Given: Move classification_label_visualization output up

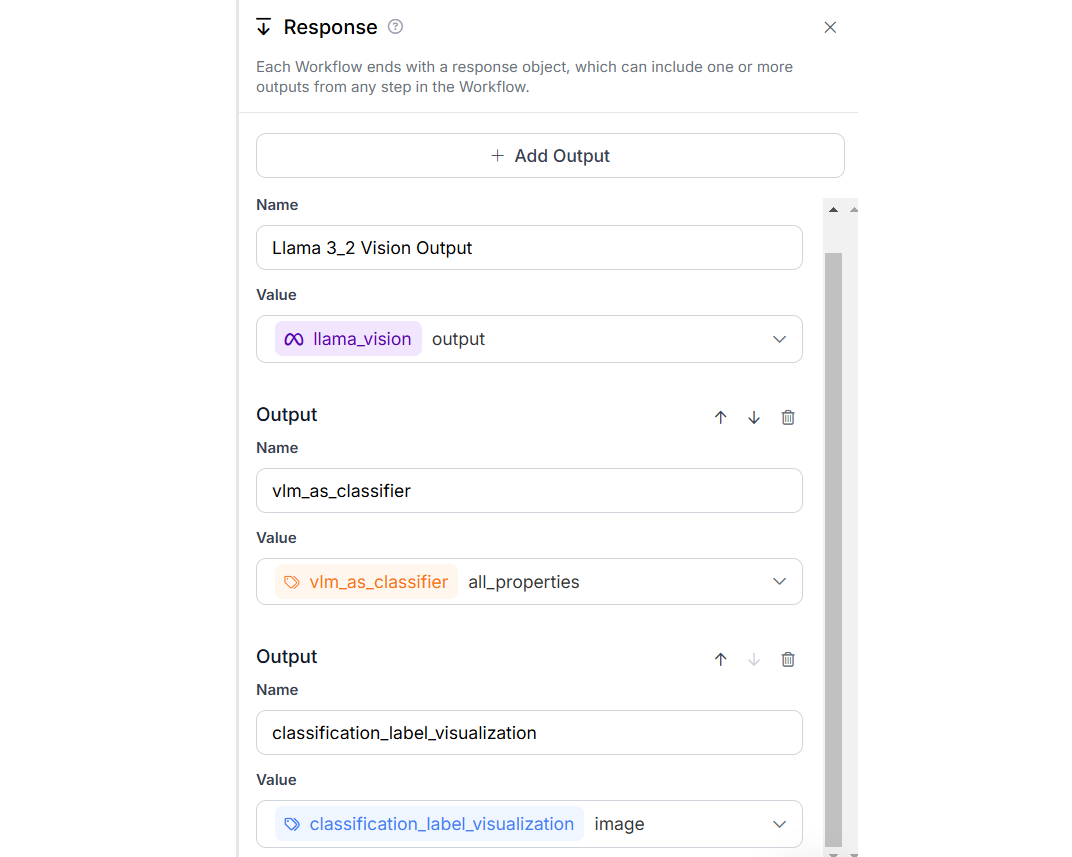Looking at the screenshot, I should (720, 660).
